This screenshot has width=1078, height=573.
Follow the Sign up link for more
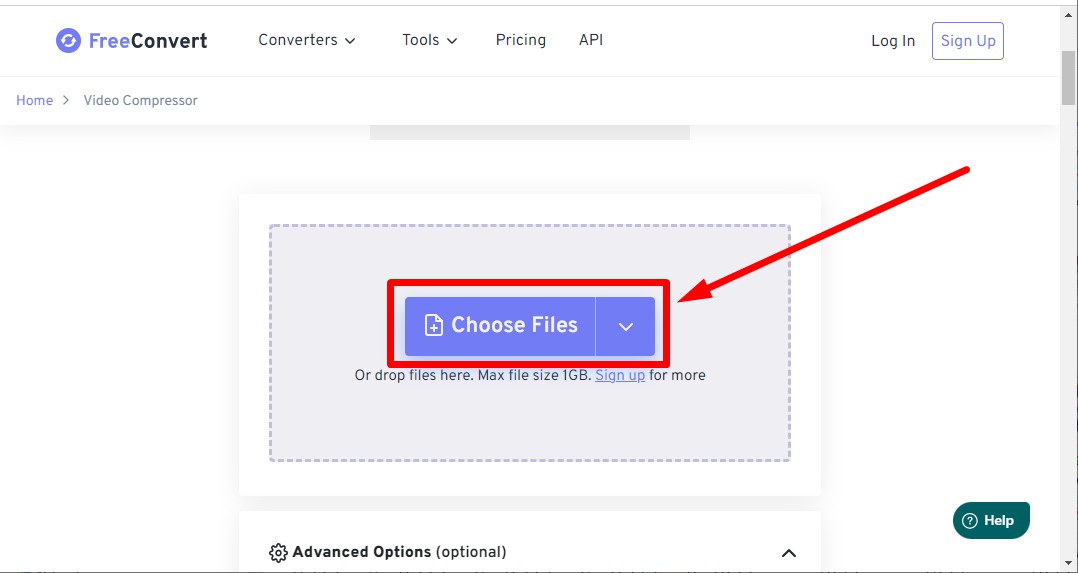point(620,375)
